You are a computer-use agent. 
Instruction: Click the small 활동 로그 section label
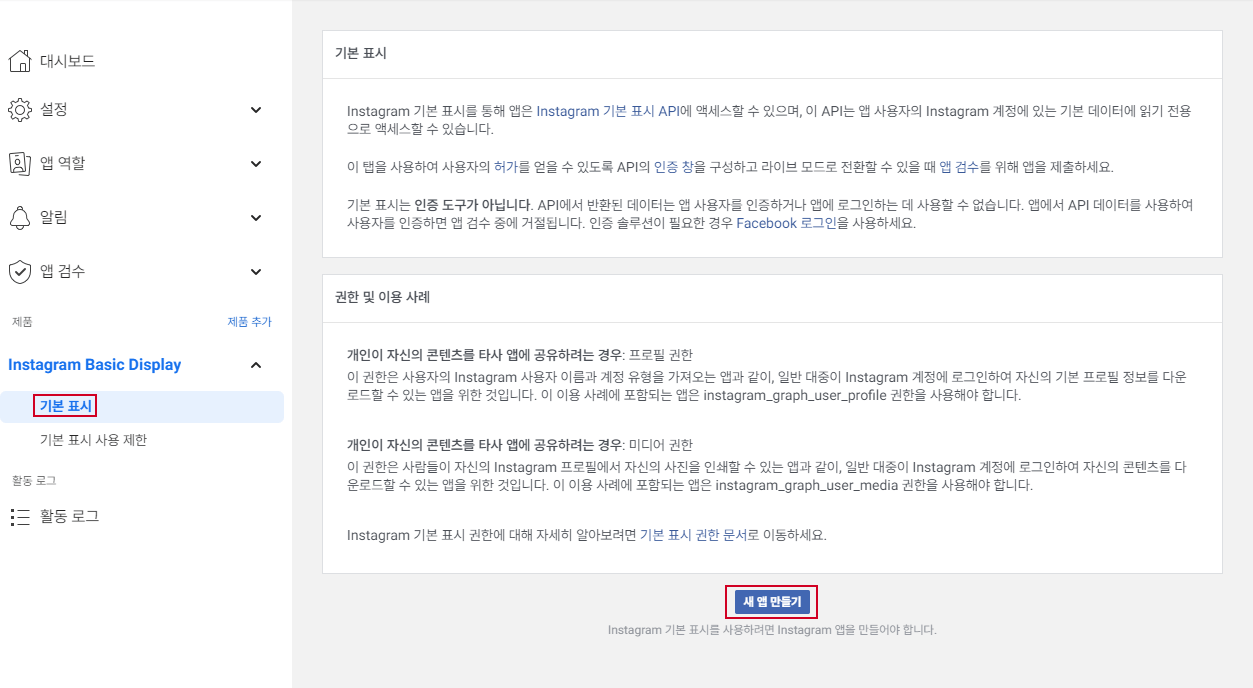click(33, 481)
